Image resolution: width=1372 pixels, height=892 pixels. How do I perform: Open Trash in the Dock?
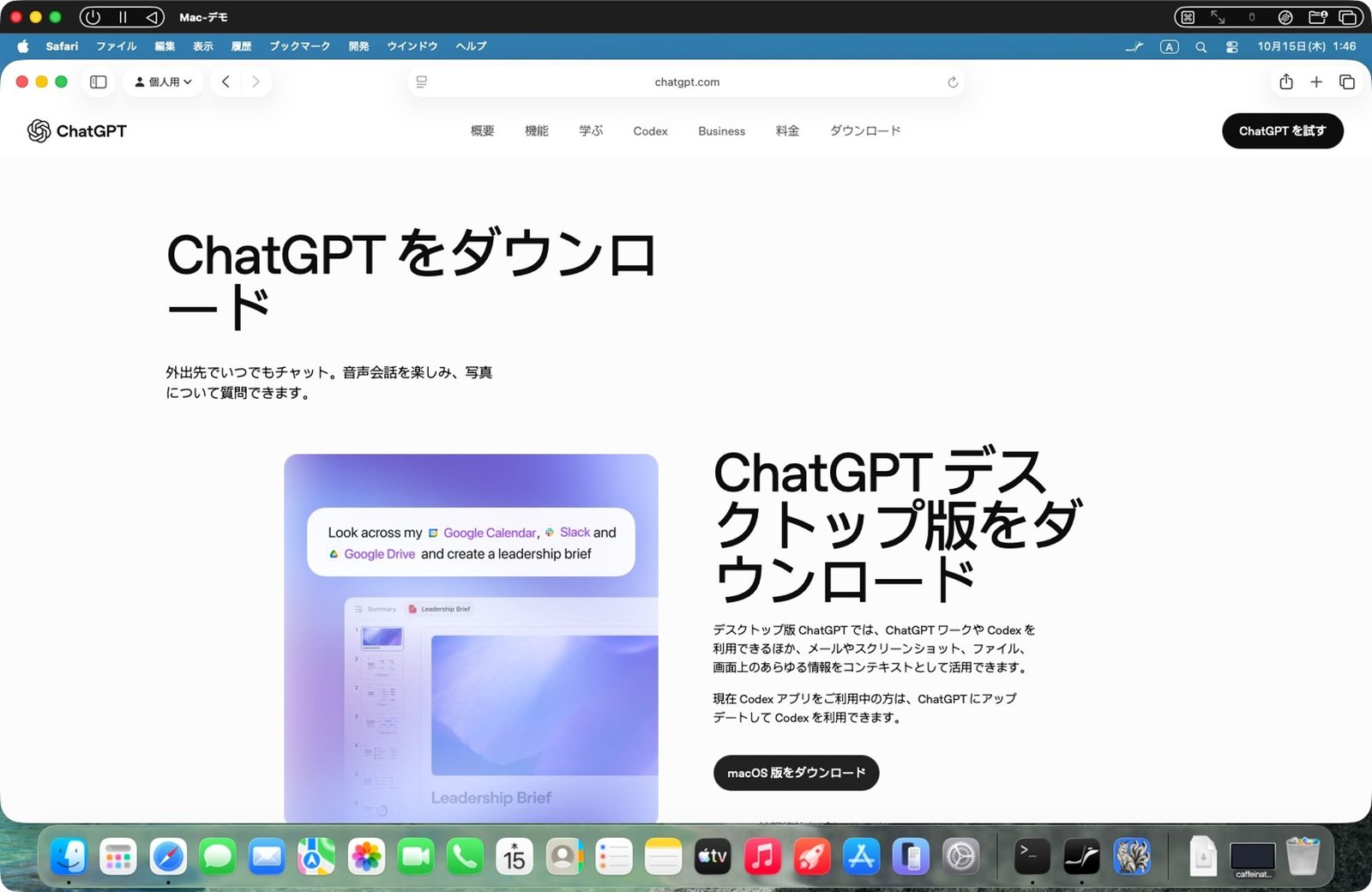point(1303,856)
